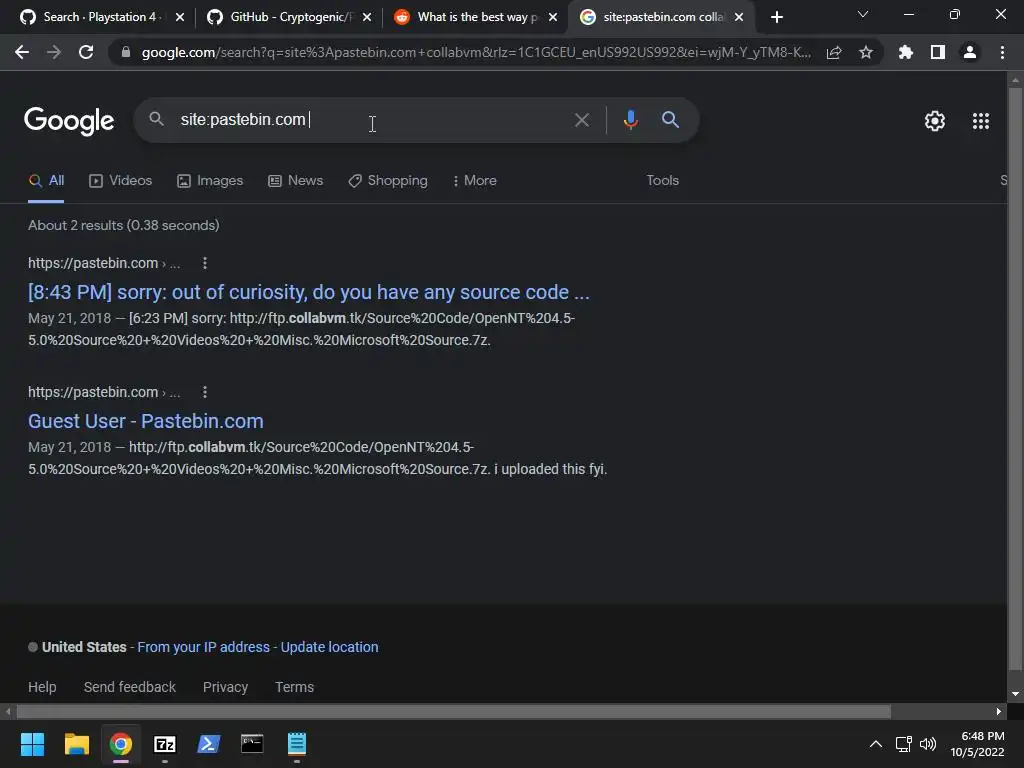Follow the From your IP address link
The width and height of the screenshot is (1024, 768).
pyautogui.click(x=204, y=647)
